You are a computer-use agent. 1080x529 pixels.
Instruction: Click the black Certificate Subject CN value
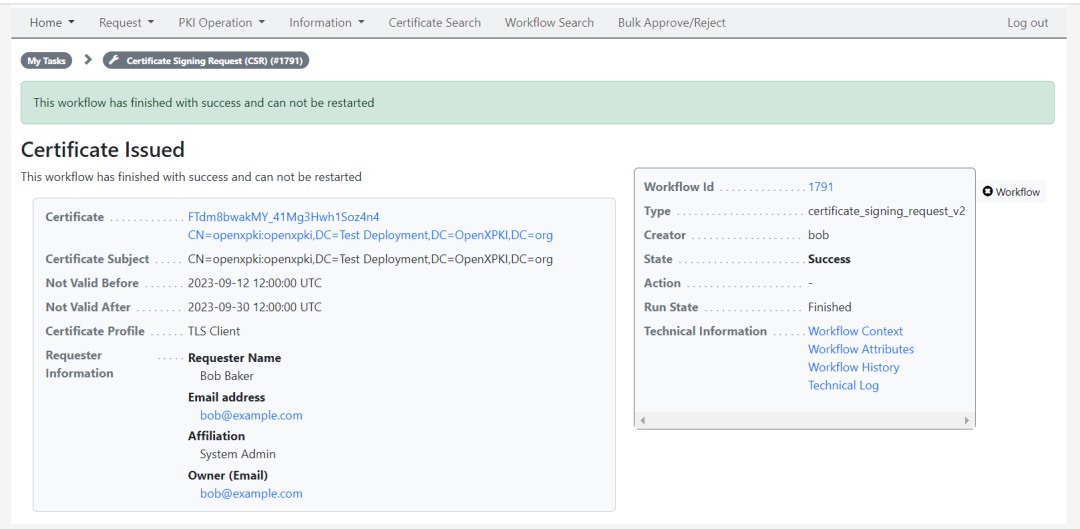point(371,259)
